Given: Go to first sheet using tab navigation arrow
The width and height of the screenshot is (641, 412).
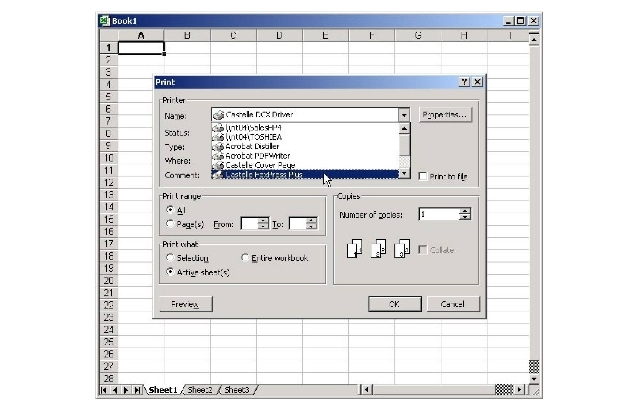Looking at the screenshot, I should point(105,390).
